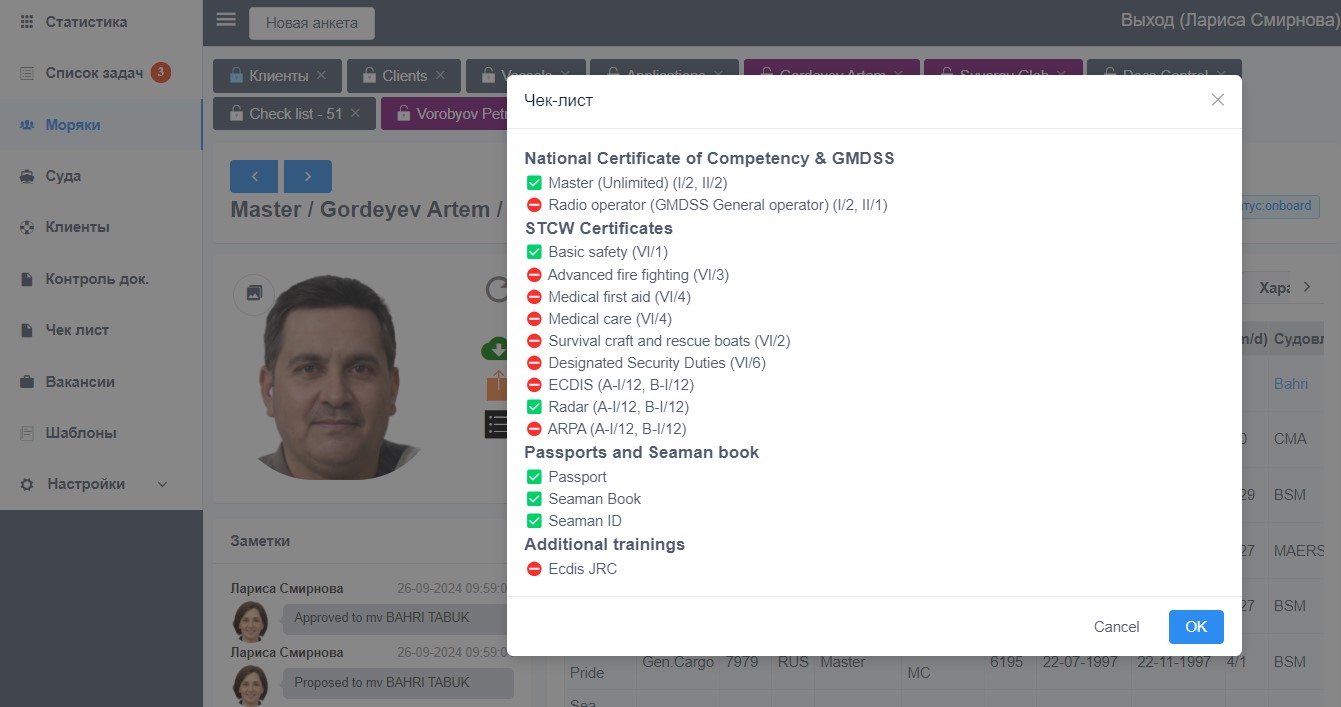Close the Check list - 51 tab
The width and height of the screenshot is (1341, 707).
click(x=355, y=113)
